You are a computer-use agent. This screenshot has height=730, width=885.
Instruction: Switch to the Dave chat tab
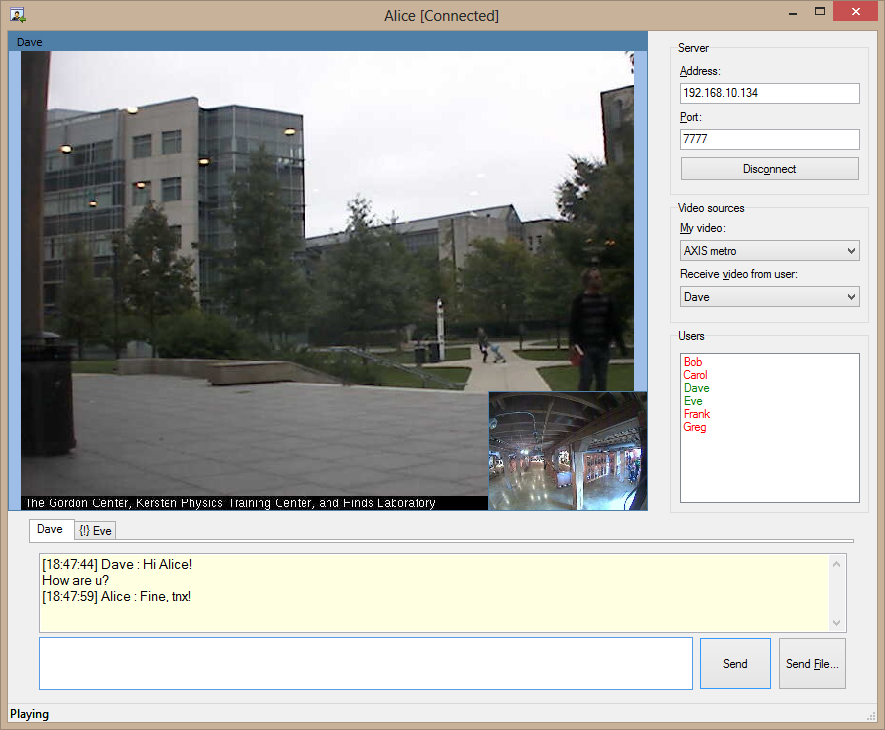coord(50,530)
